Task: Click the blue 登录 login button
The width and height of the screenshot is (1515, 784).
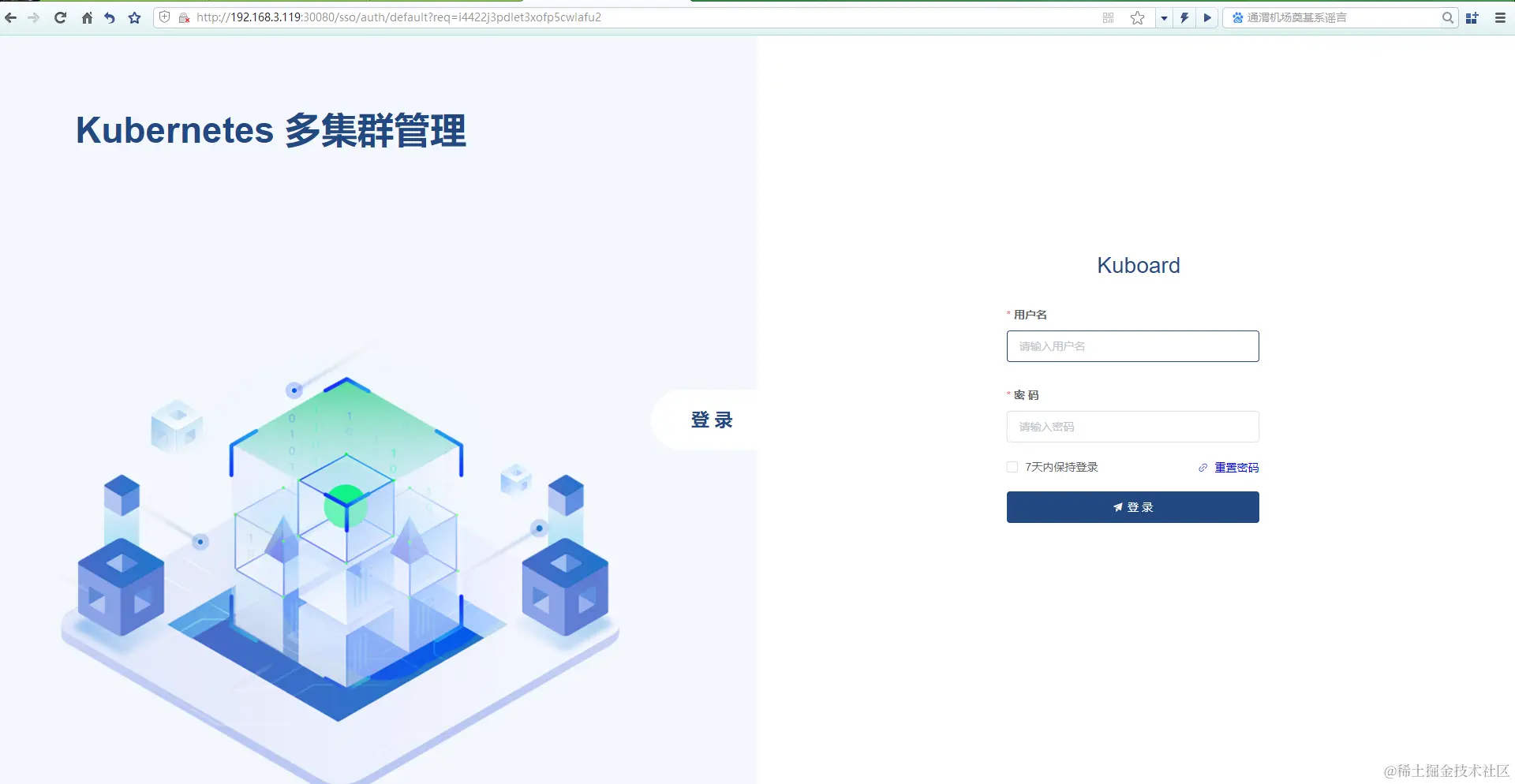Action: point(1132,507)
